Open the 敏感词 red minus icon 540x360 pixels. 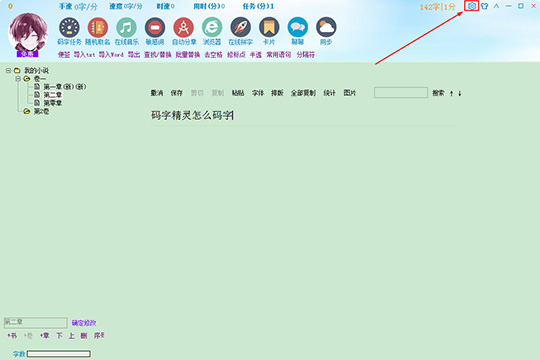tap(155, 27)
